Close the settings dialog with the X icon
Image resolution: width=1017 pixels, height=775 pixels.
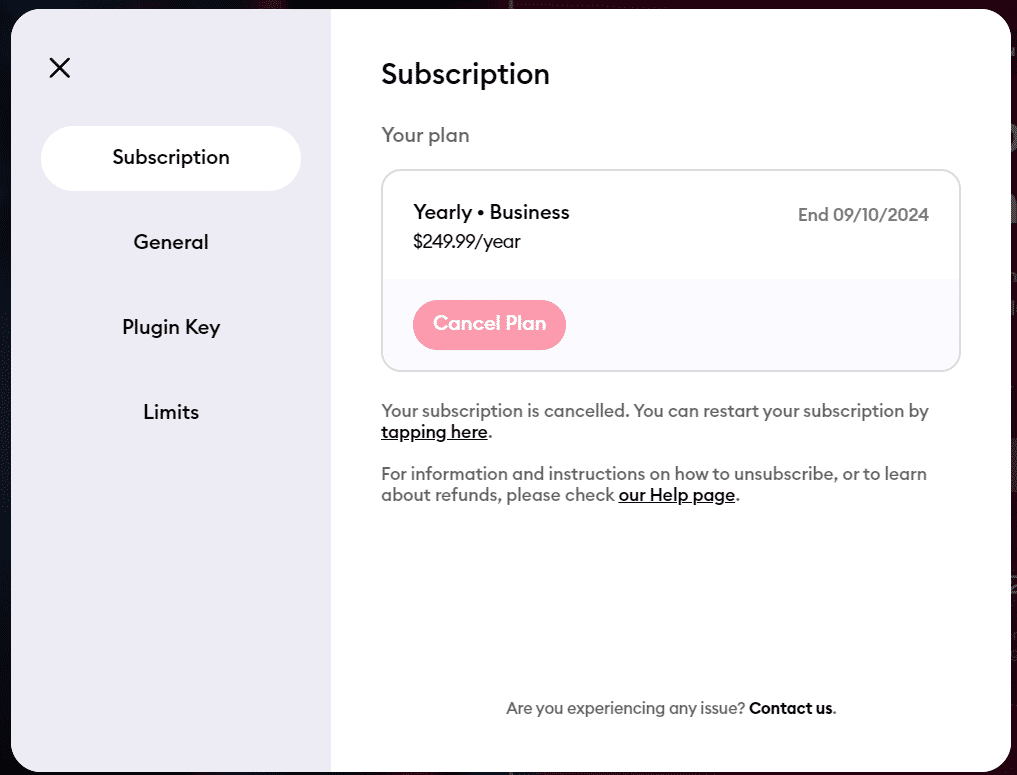pos(60,68)
